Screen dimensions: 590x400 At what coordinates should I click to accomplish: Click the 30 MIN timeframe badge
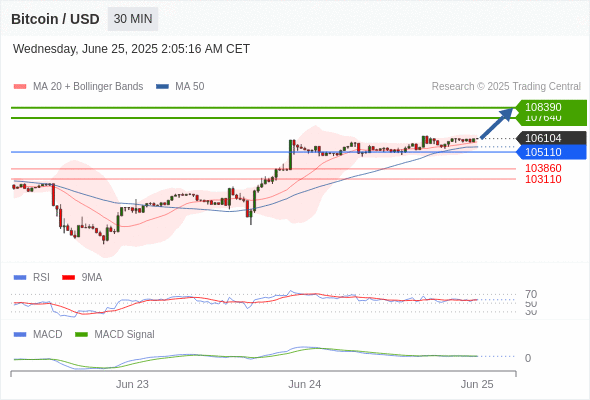point(133,19)
